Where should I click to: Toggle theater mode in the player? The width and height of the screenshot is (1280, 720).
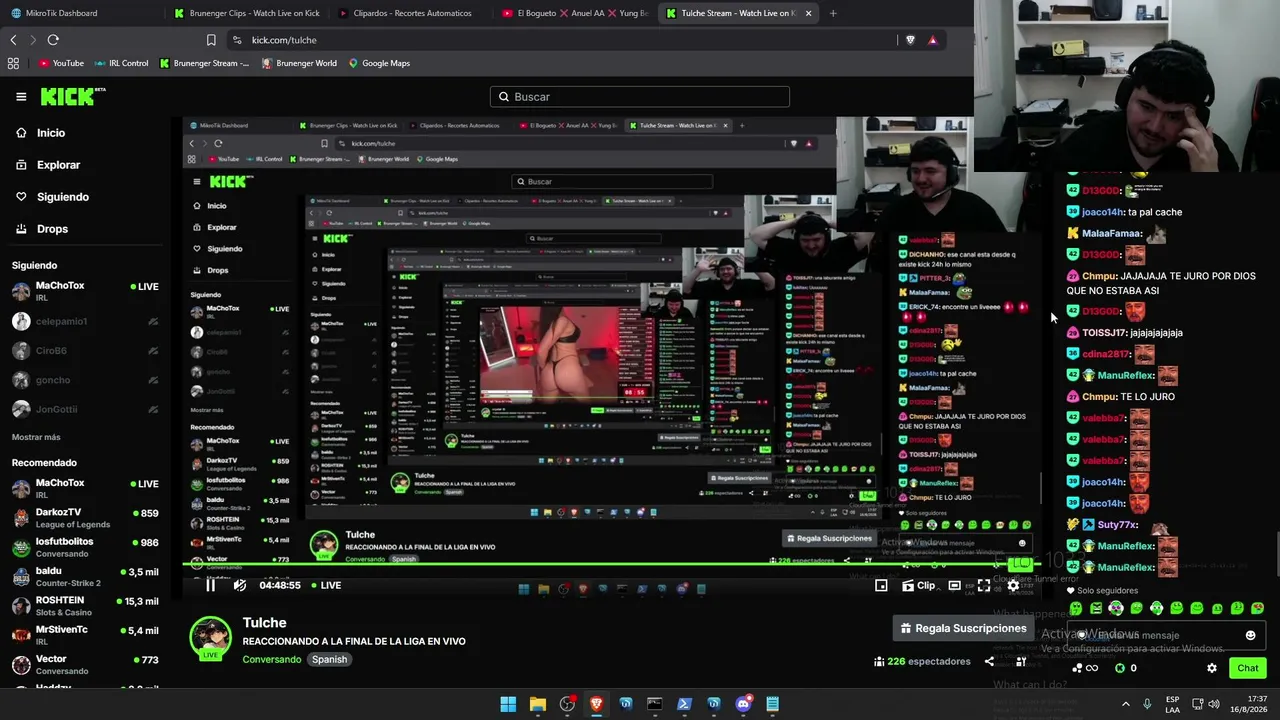pyautogui.click(x=955, y=585)
